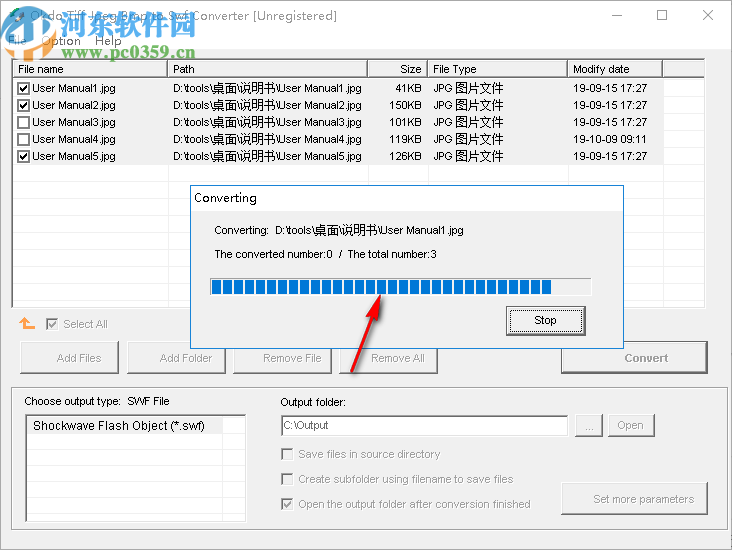Click the Remove File button

[282, 361]
